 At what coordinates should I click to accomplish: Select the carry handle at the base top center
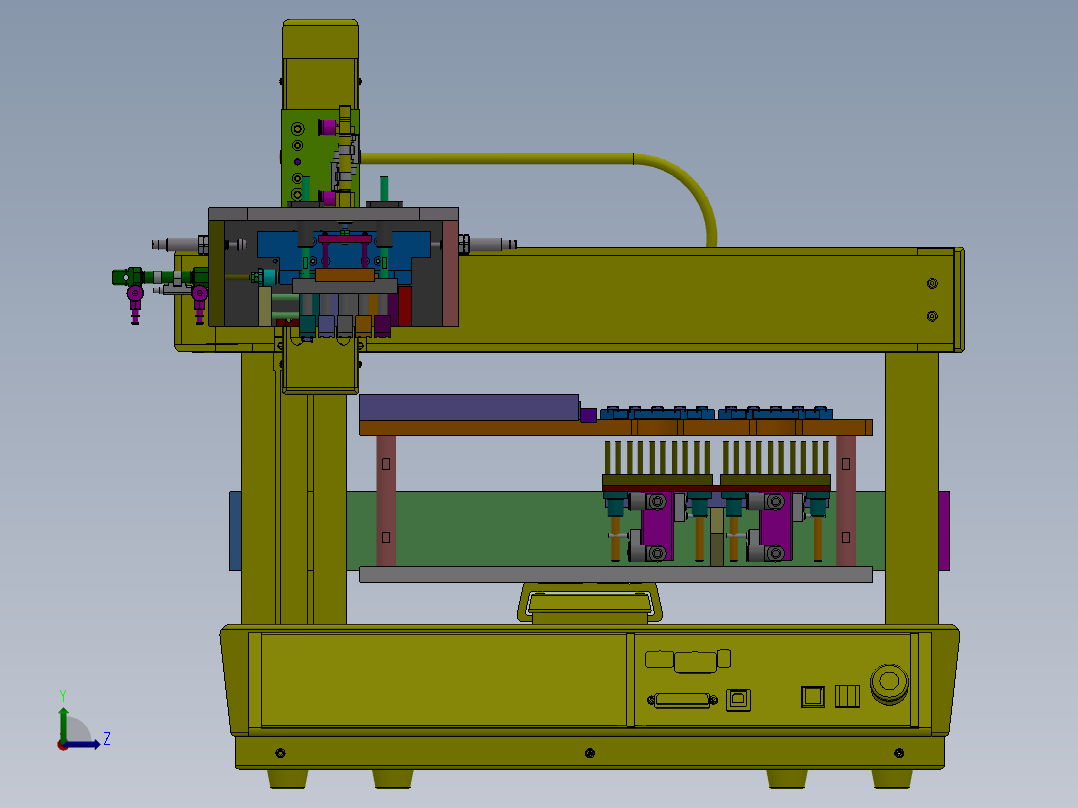[x=590, y=602]
